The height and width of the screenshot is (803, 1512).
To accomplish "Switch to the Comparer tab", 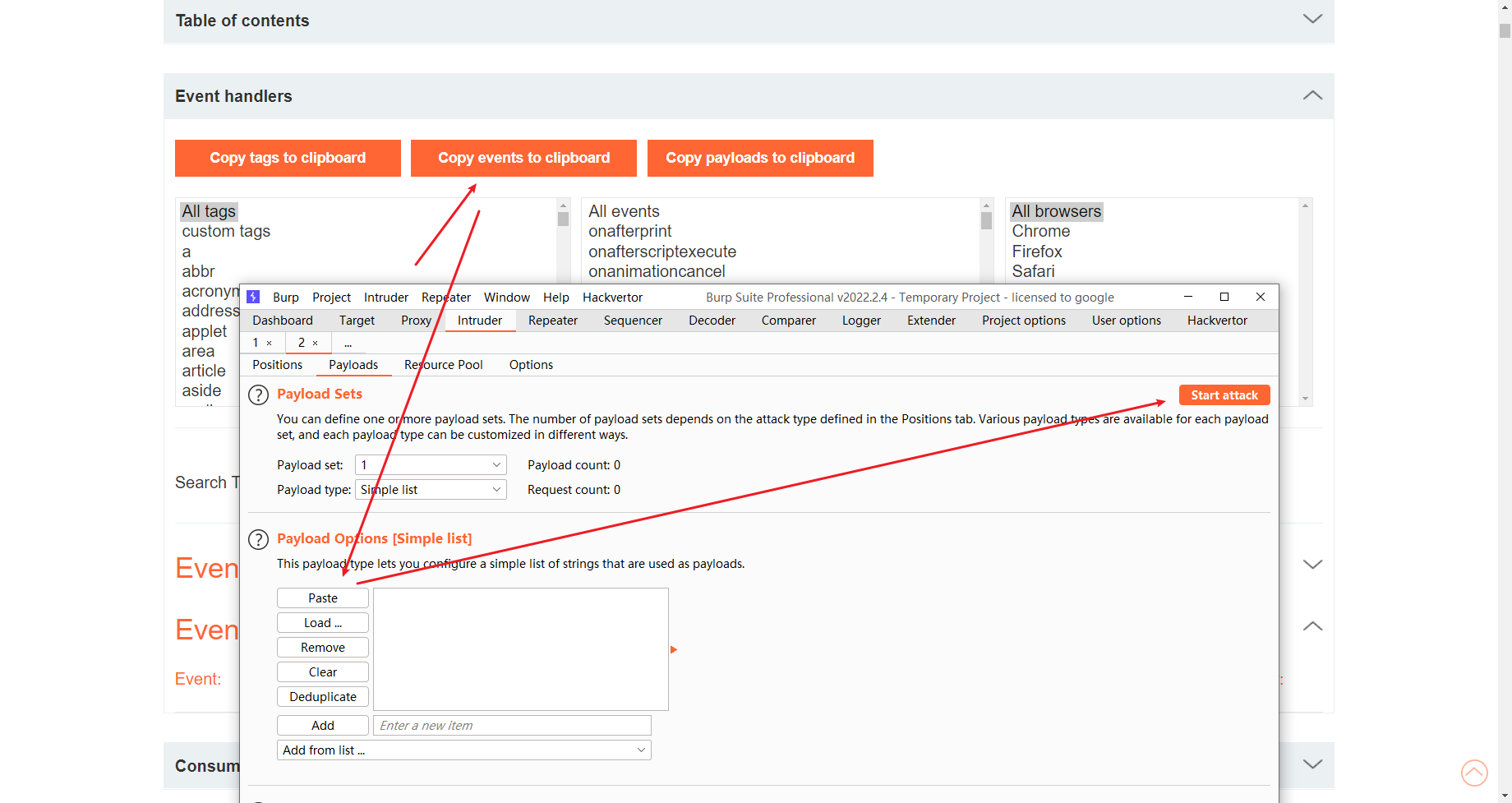I will pos(788,321).
